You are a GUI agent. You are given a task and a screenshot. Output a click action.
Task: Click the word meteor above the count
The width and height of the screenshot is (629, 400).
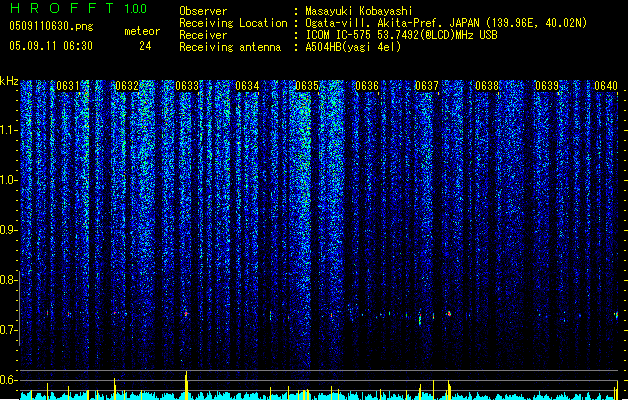(x=142, y=31)
